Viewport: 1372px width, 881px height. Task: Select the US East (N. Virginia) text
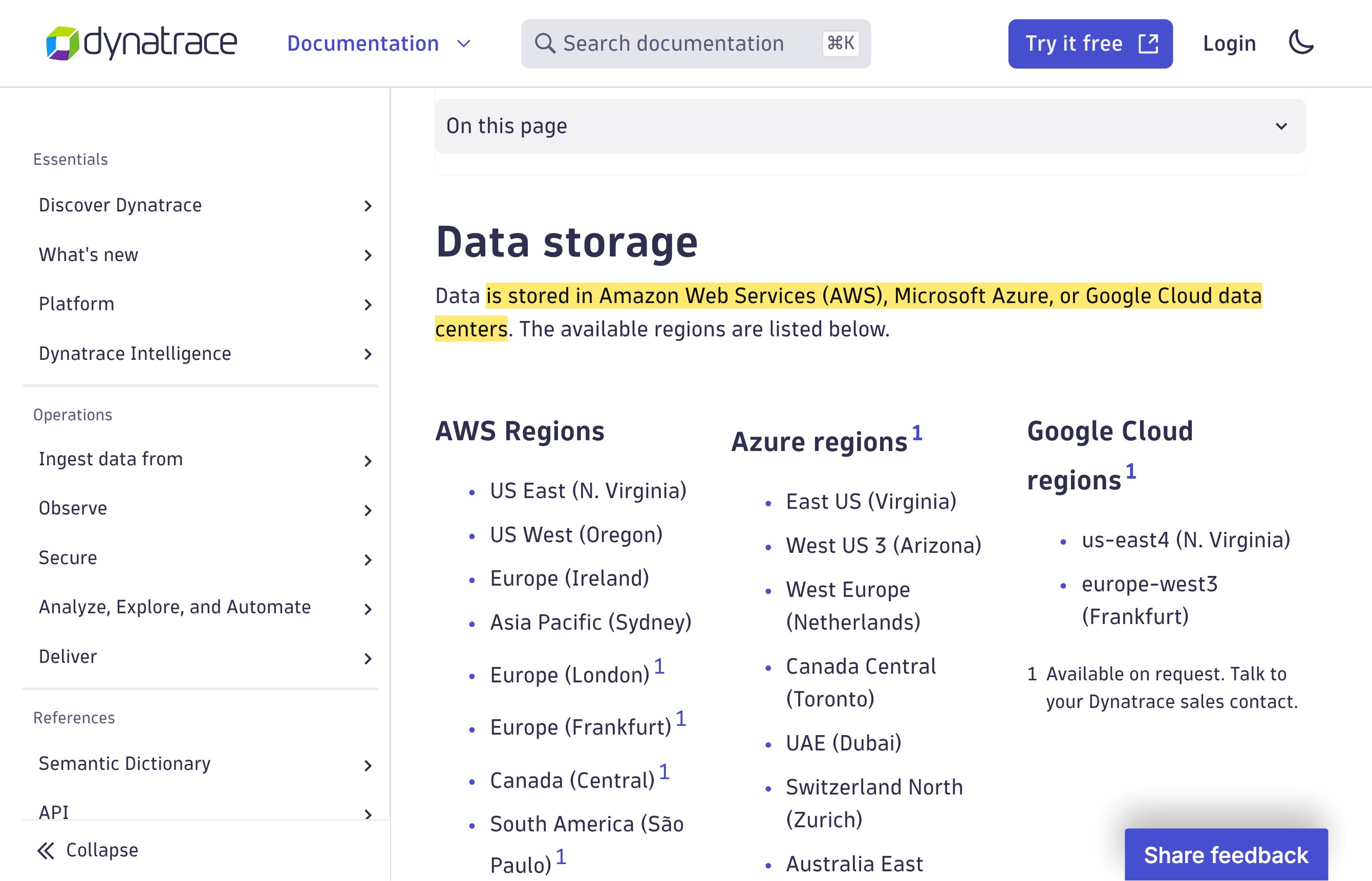tap(588, 491)
